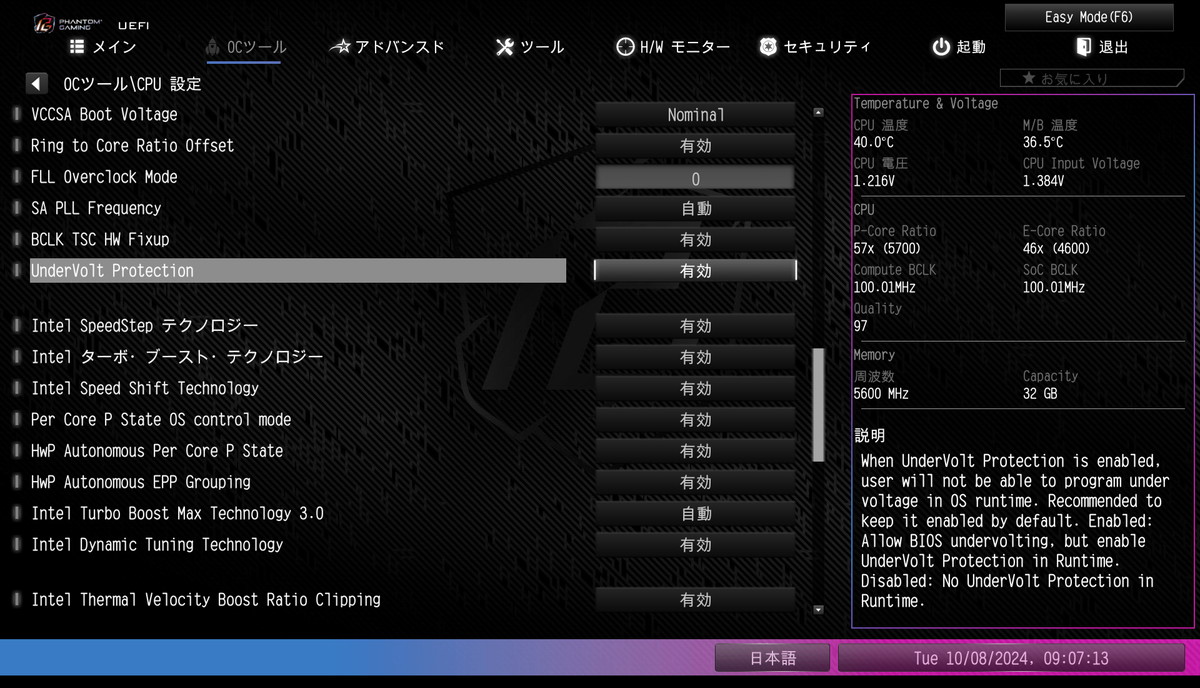Click the メイン tab list icon
Viewport: 1200px width, 688px height.
(77, 46)
